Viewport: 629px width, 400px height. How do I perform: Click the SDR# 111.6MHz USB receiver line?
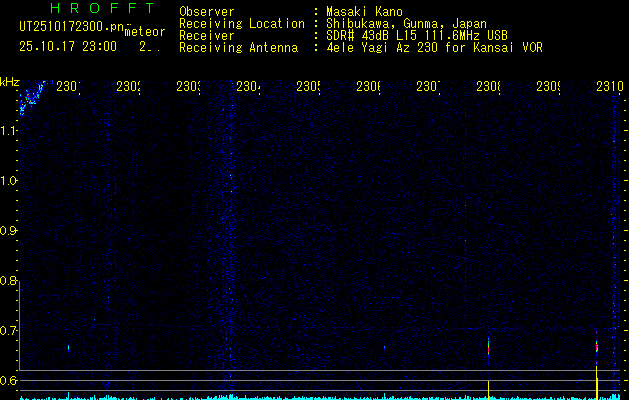417,36
